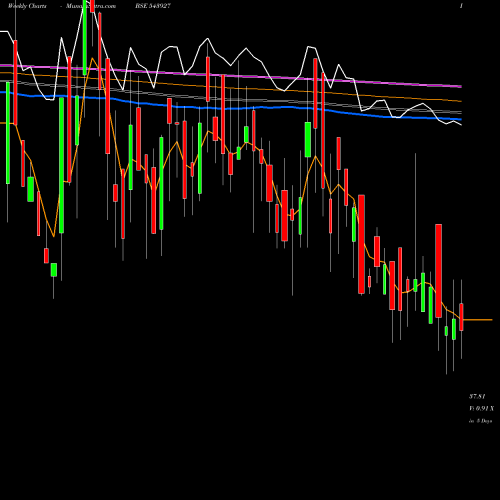Click the "in 5 Days" text
The height and width of the screenshot is (500, 500).
(480, 421)
